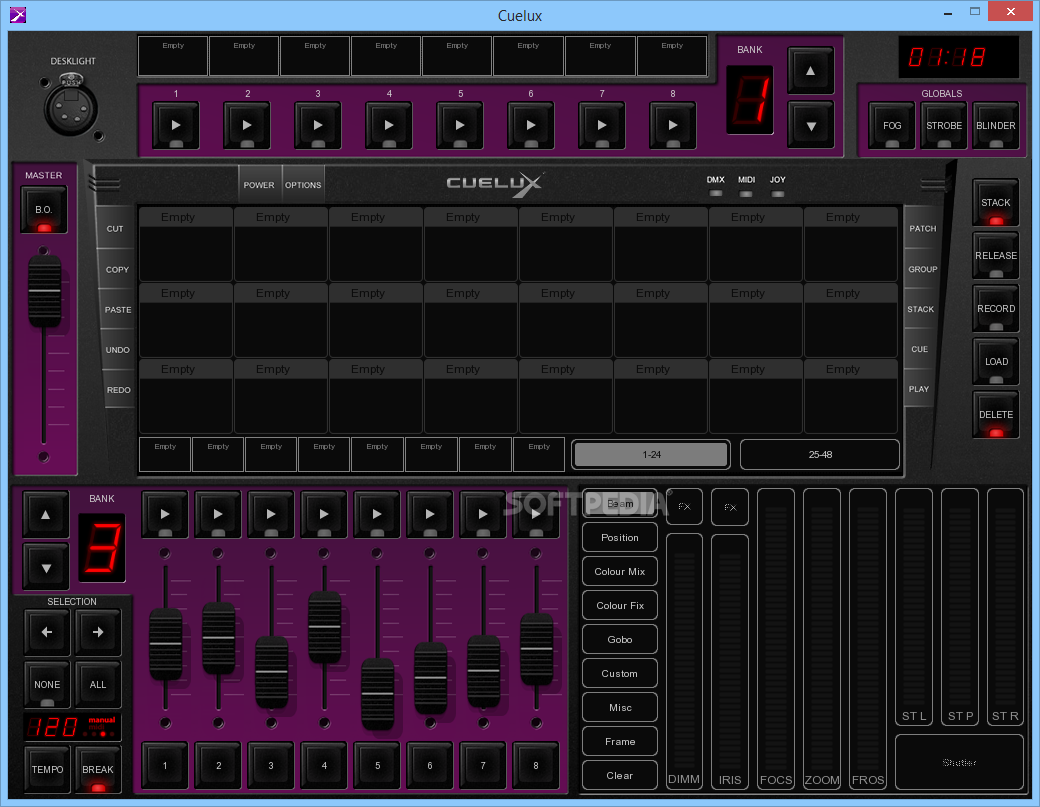Switch to the STACK side tab
Viewport: 1040px width, 807px height.
(921, 309)
